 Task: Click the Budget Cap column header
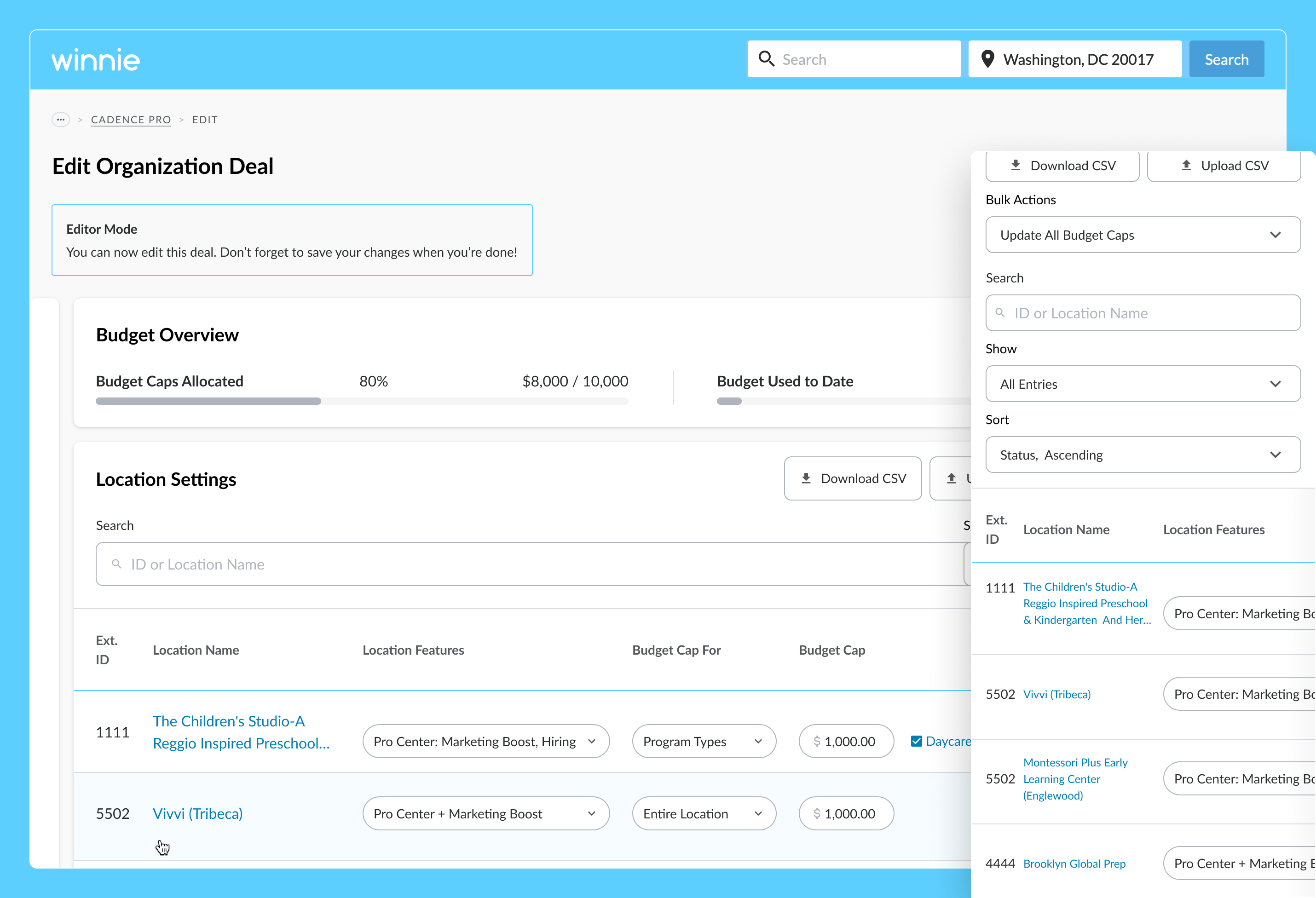[832, 650]
